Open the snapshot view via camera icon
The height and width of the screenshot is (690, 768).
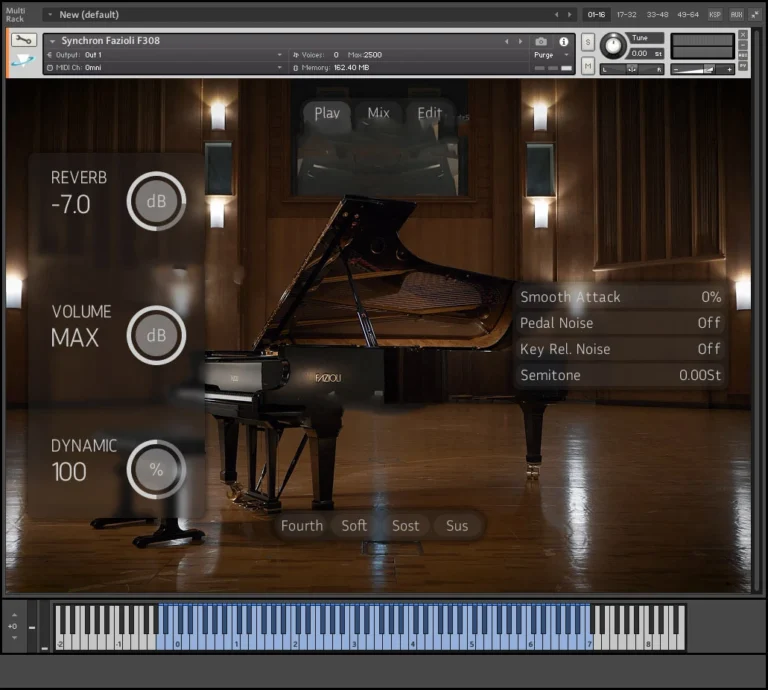[541, 42]
